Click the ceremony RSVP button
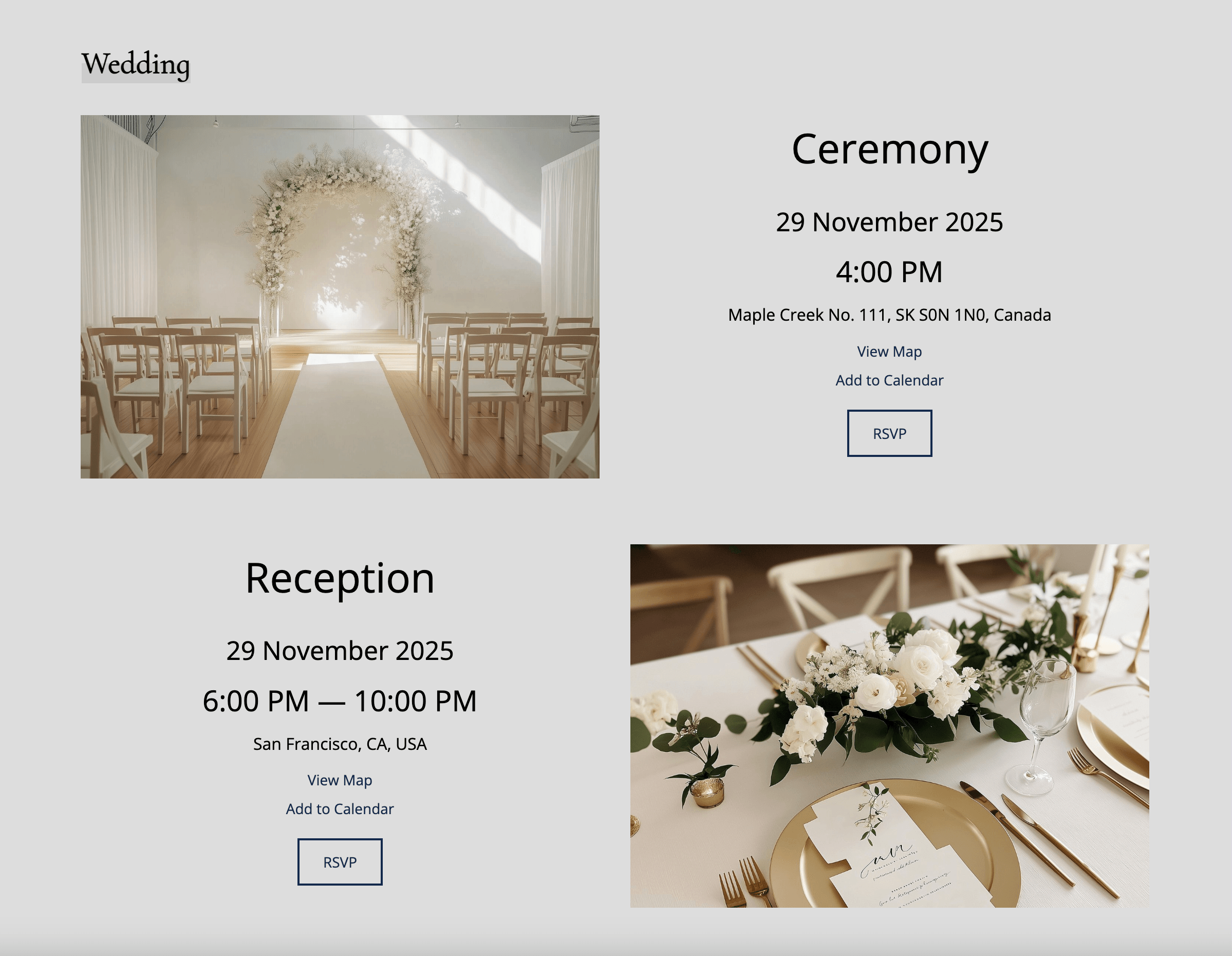This screenshot has height=956, width=1232. click(x=888, y=432)
